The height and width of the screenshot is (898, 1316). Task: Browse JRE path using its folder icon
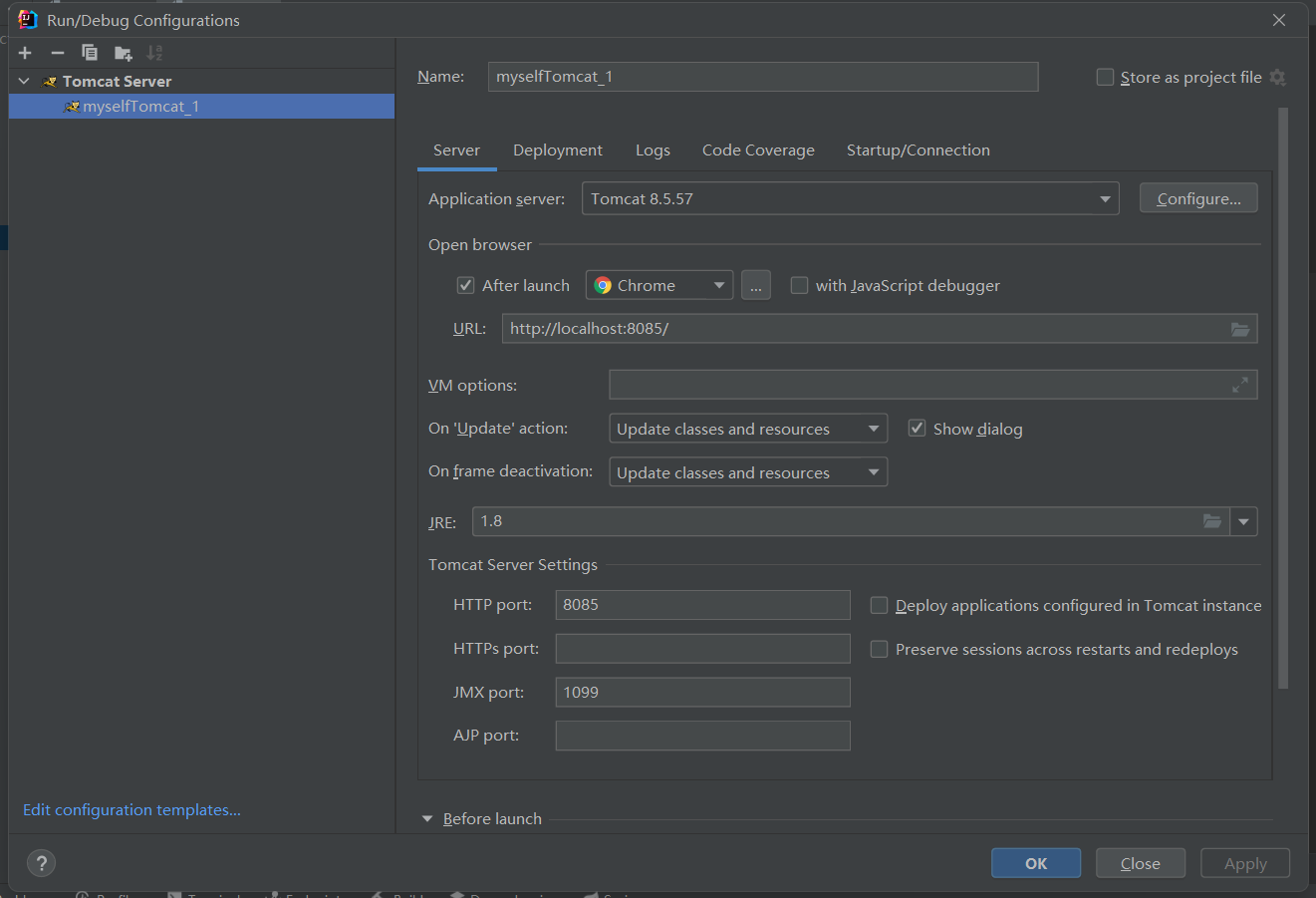[x=1212, y=521]
